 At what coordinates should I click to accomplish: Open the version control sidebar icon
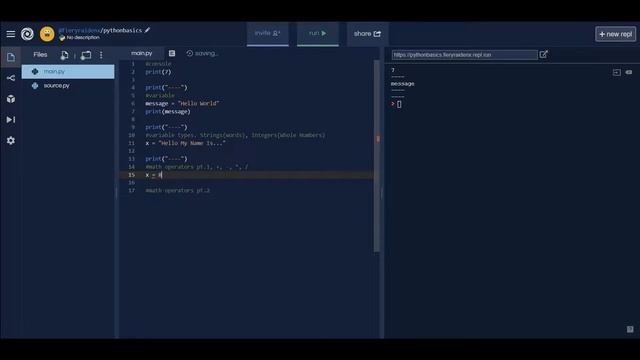11,78
